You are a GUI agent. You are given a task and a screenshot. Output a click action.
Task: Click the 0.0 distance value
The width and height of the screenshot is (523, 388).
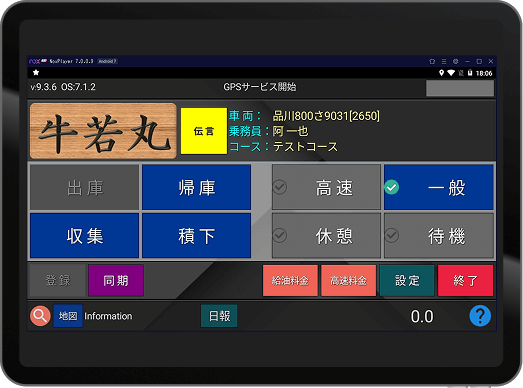422,316
